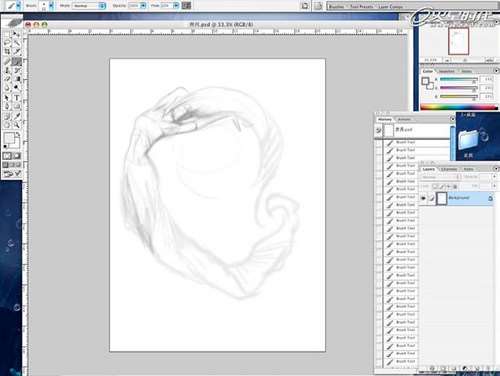Open the layer Fill arrow in Layers panel
Screen dimensions: 500x376
[x=494, y=186]
